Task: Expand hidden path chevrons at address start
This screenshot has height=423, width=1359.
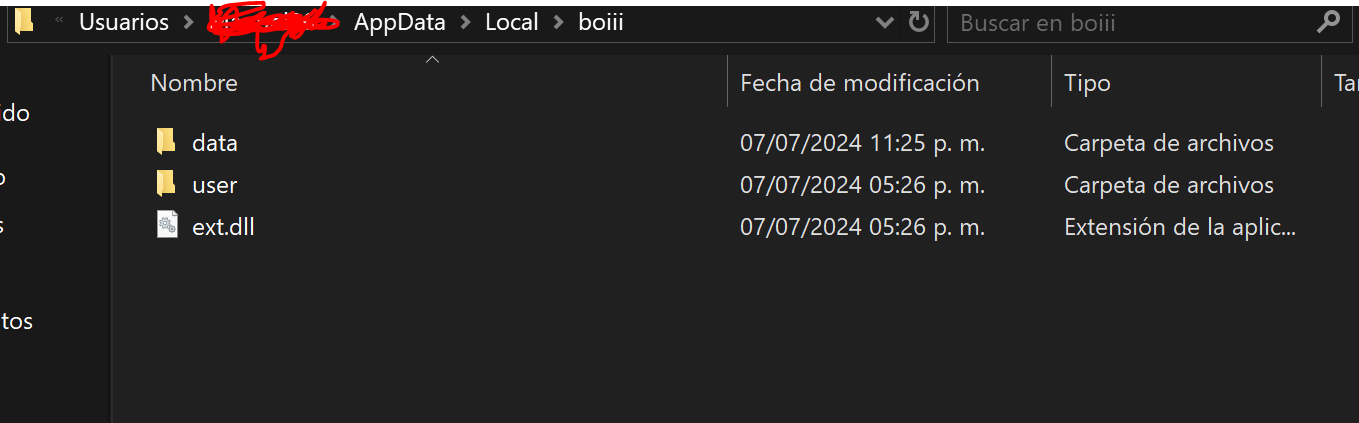Action: [60, 22]
